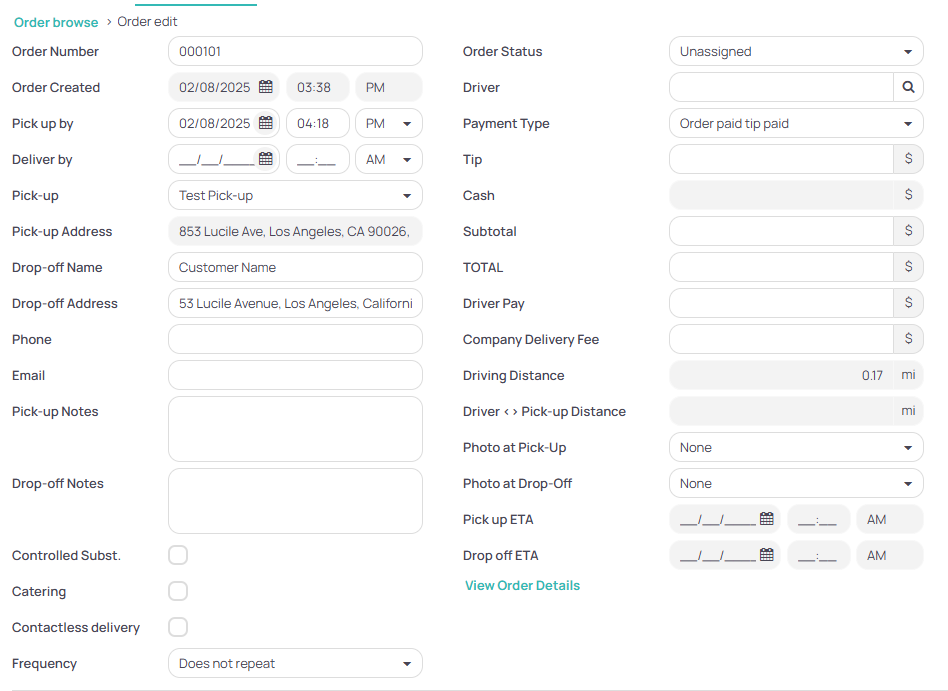Click Drop off ETA time field

(819, 555)
